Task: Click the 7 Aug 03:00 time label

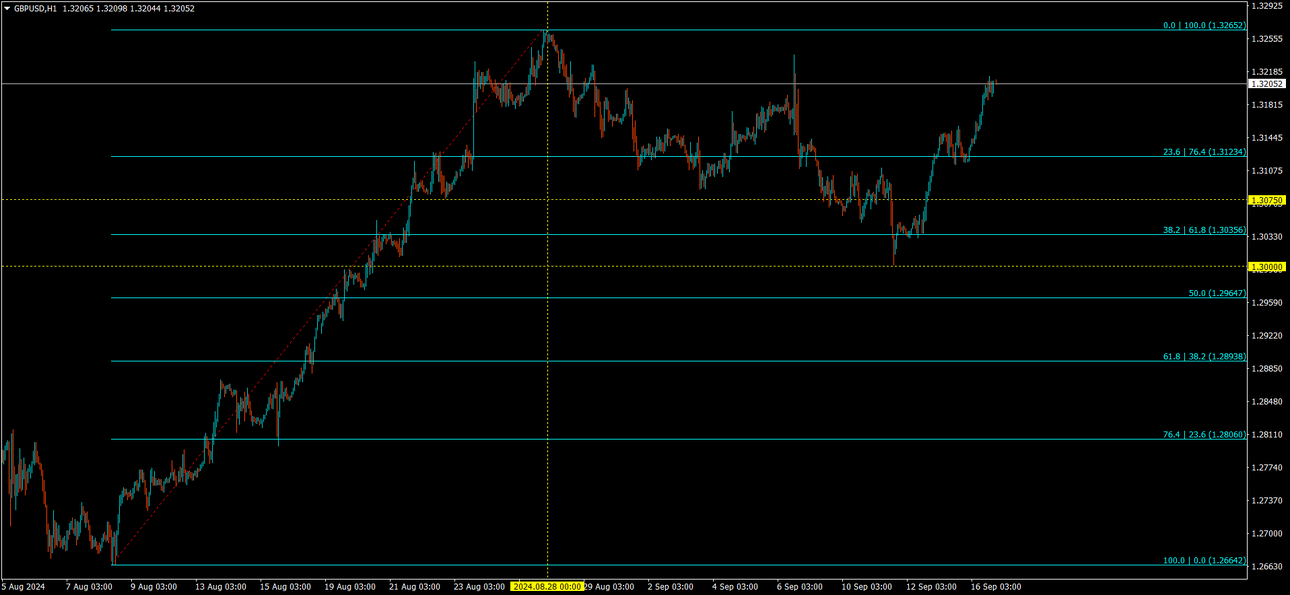Action: click(89, 587)
